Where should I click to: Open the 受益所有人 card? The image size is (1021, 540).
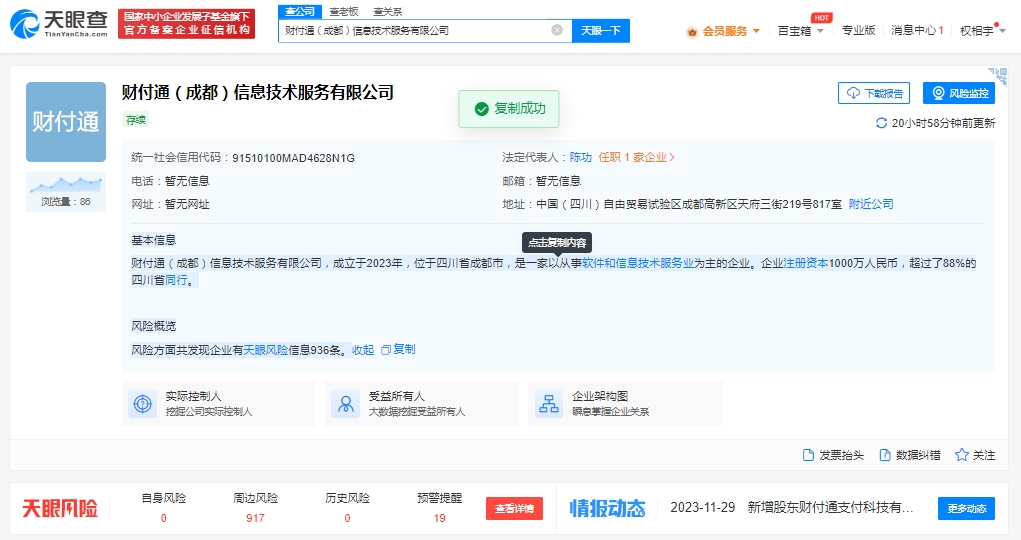point(422,404)
